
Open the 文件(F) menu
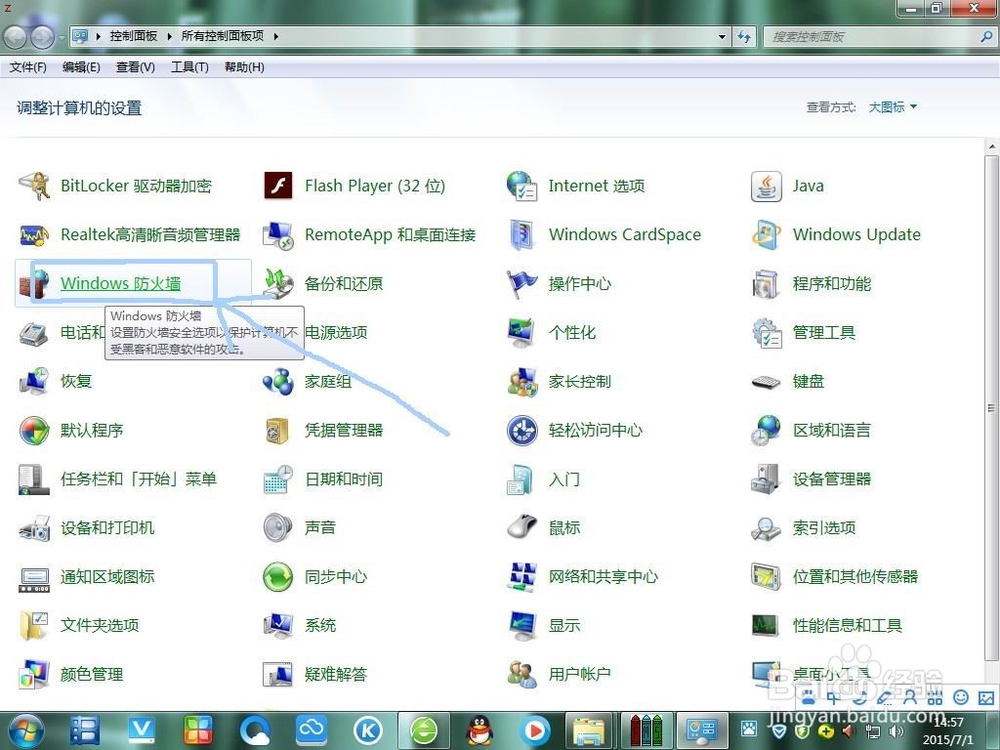(x=27, y=67)
